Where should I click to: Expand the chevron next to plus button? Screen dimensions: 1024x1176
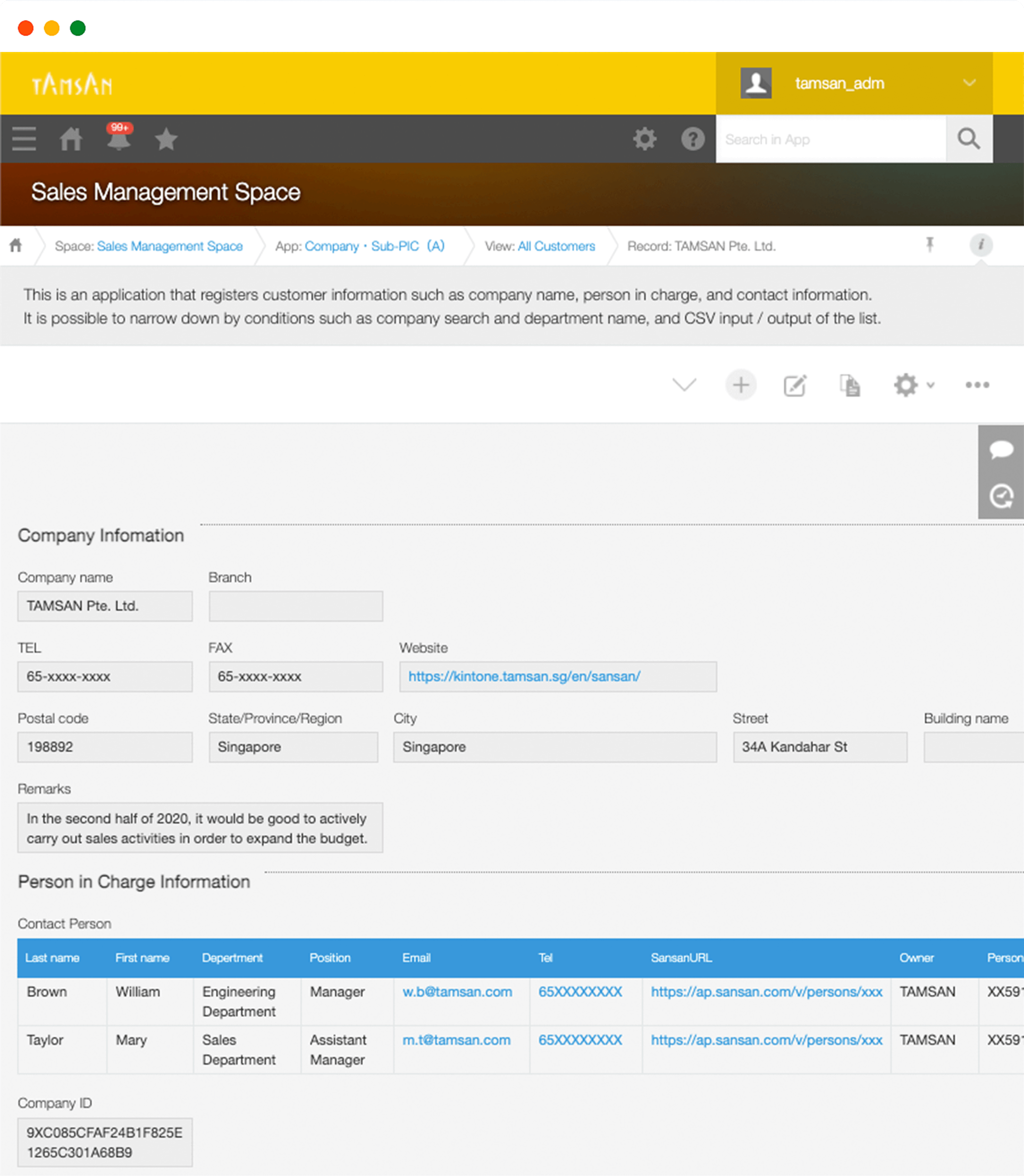(684, 385)
